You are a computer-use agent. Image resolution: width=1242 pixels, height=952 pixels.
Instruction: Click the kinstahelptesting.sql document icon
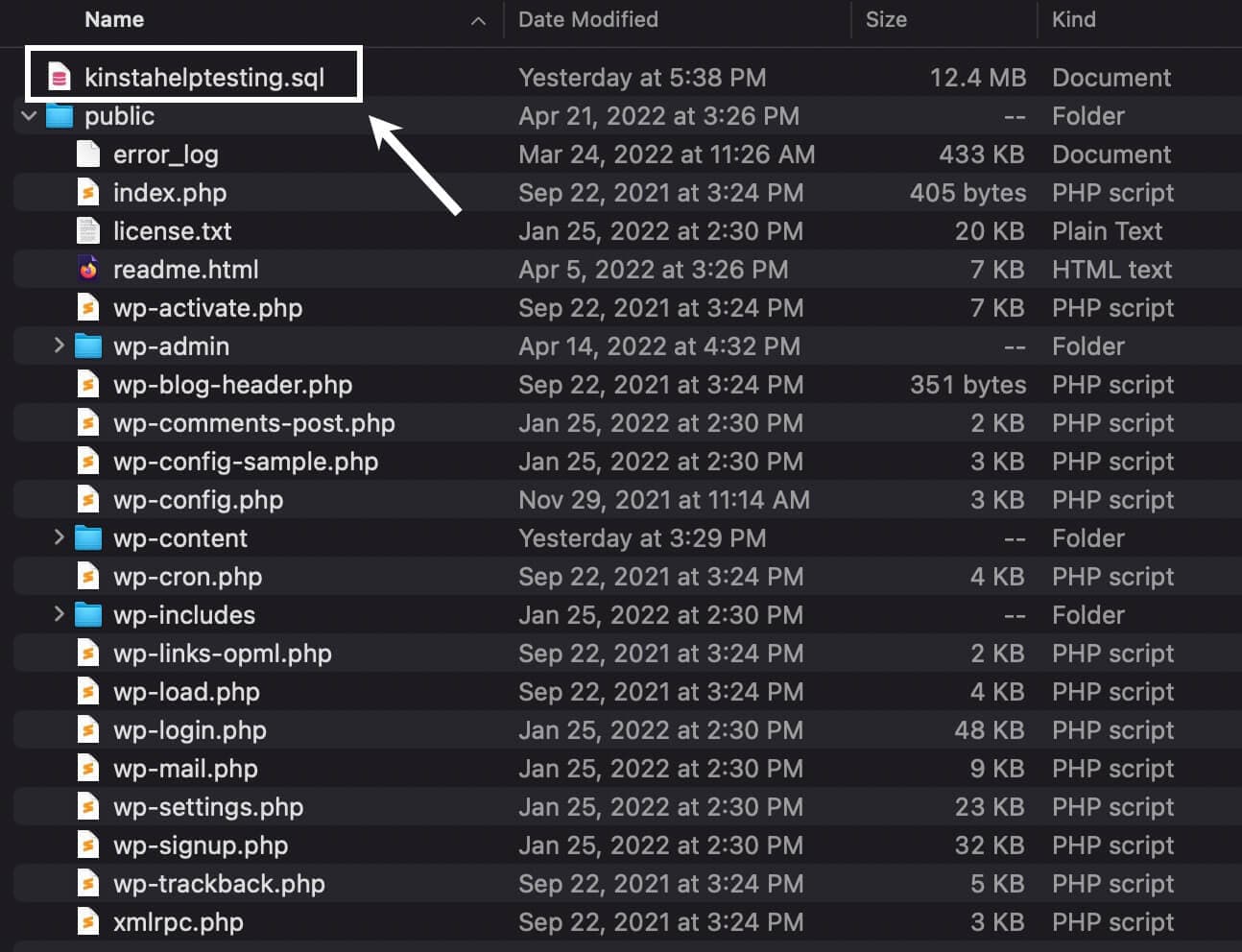pos(57,75)
